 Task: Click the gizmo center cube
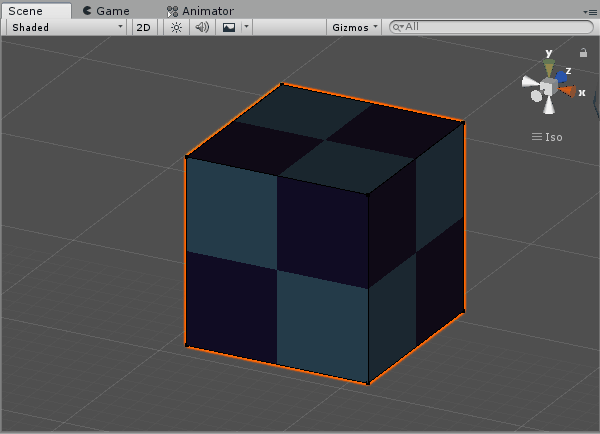click(x=549, y=87)
